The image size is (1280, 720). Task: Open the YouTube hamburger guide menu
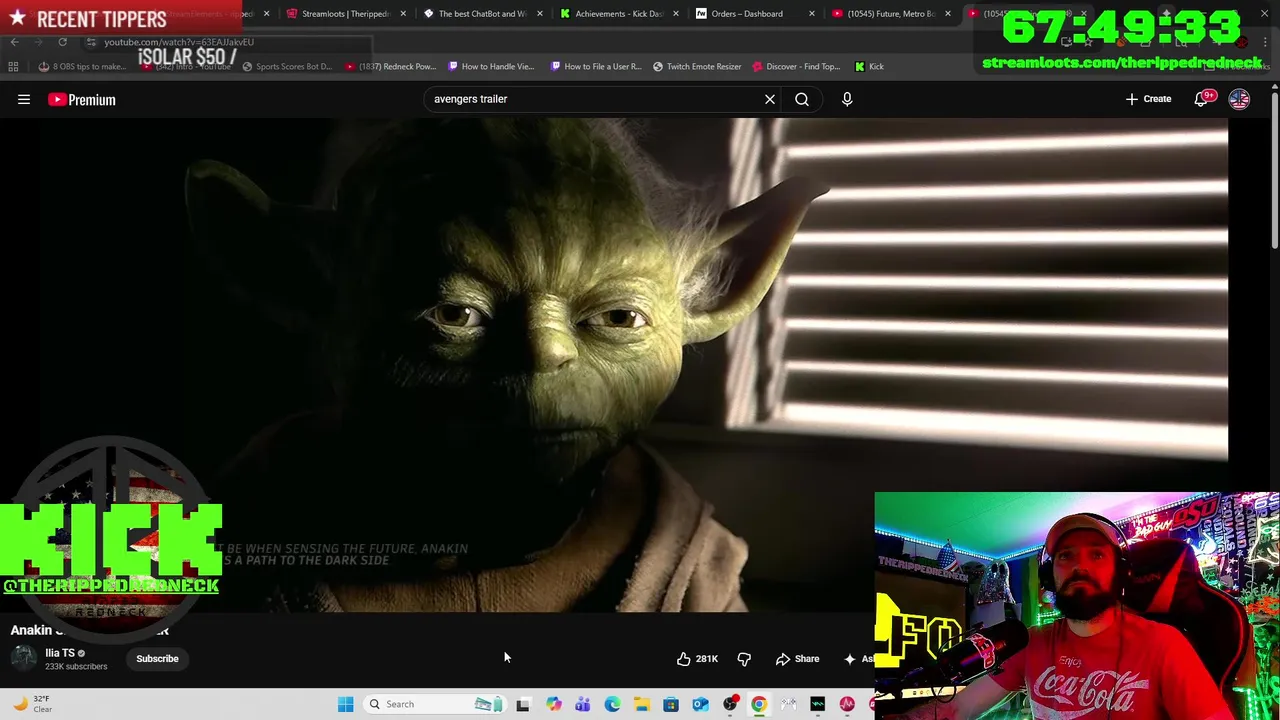(x=24, y=99)
